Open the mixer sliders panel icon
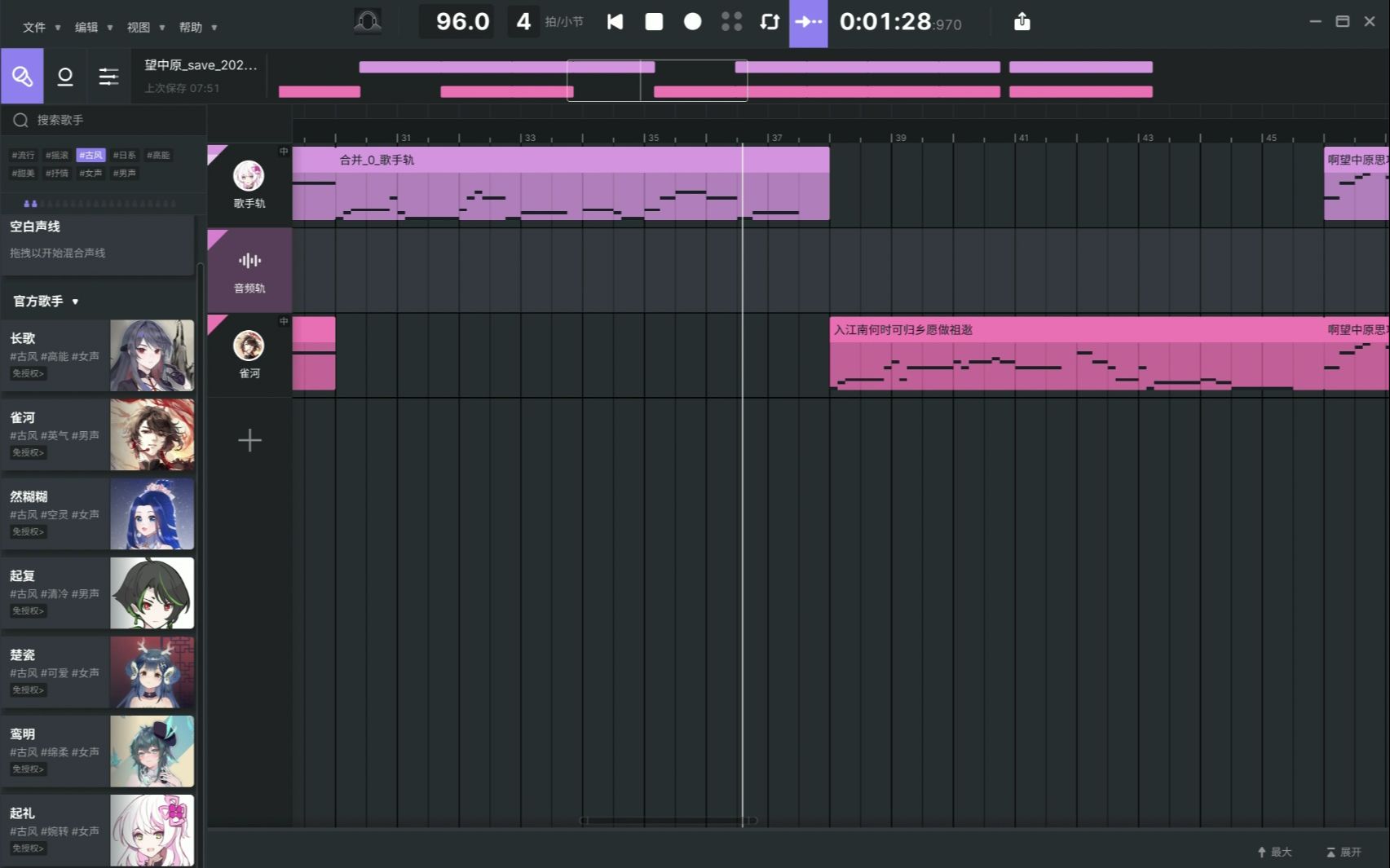This screenshot has height=868, width=1390. click(108, 76)
